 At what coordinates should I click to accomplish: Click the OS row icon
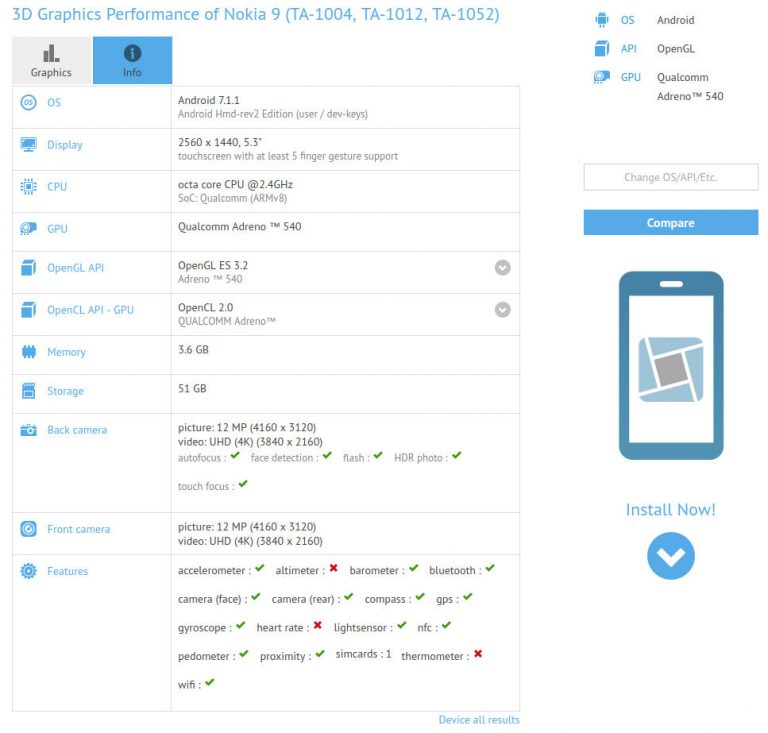[x=28, y=102]
